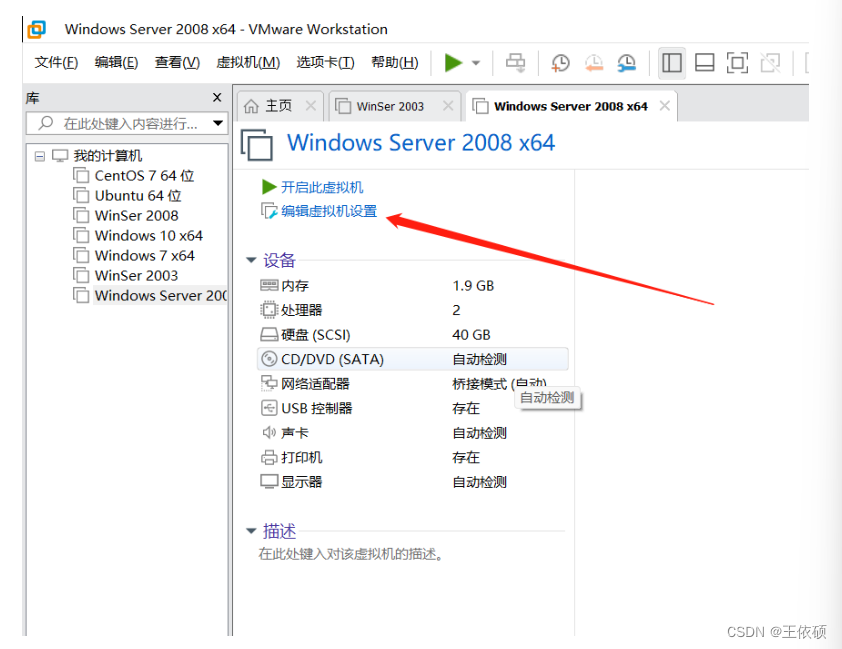Click the USB 控制器 device row
Viewport: 842px width, 649px height.
[x=412, y=409]
